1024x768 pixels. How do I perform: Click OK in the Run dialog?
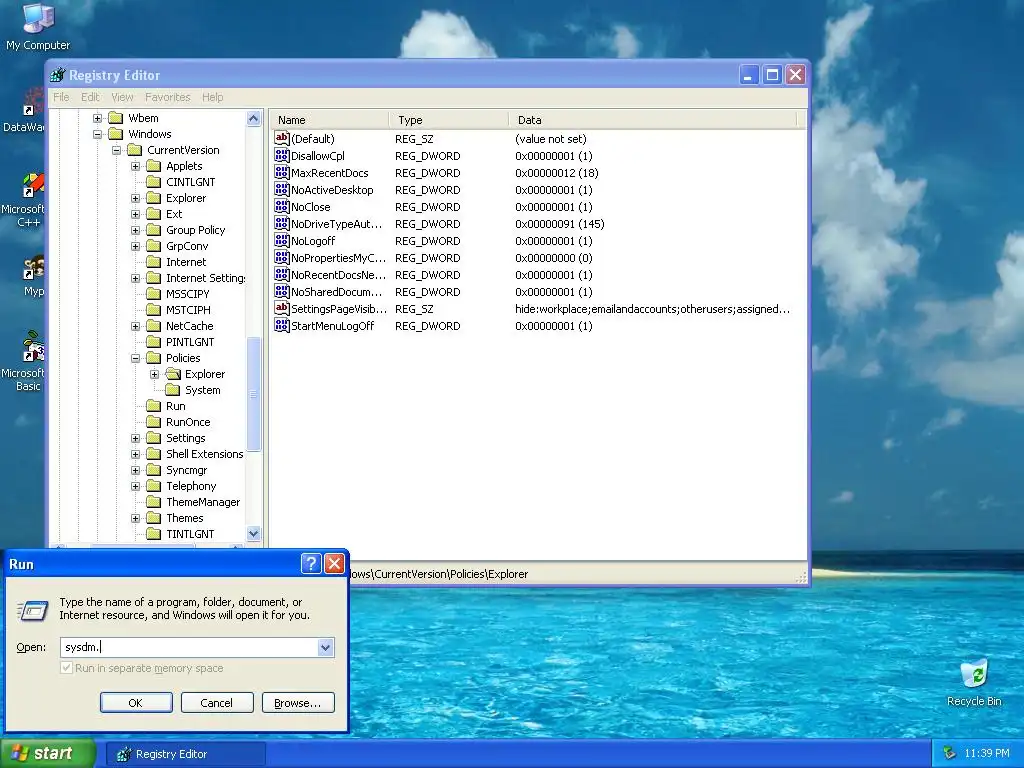(x=136, y=703)
